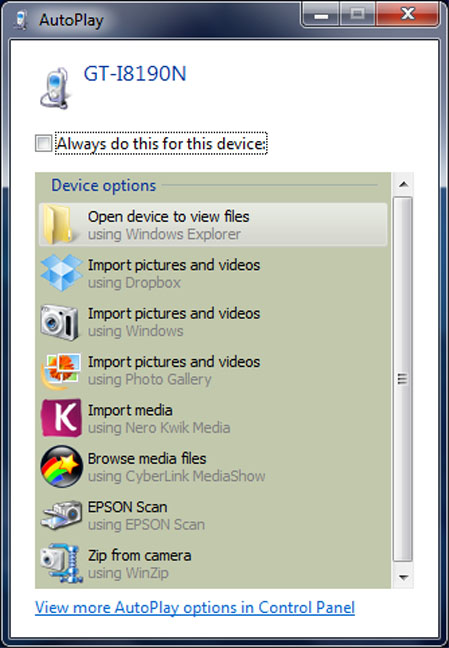Viewport: 449px width, 648px height.
Task: Choose 'Zip from camera' option text
Action: click(139, 555)
